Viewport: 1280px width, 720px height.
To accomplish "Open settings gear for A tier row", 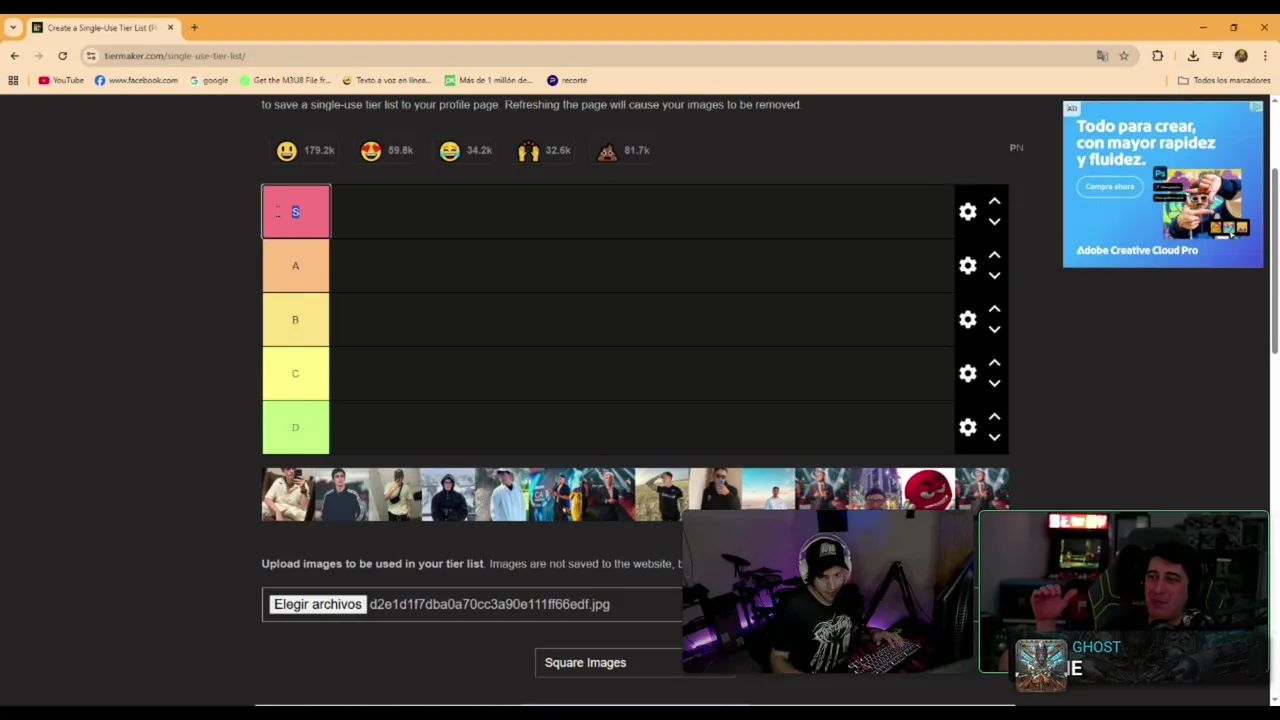I will (x=967, y=266).
